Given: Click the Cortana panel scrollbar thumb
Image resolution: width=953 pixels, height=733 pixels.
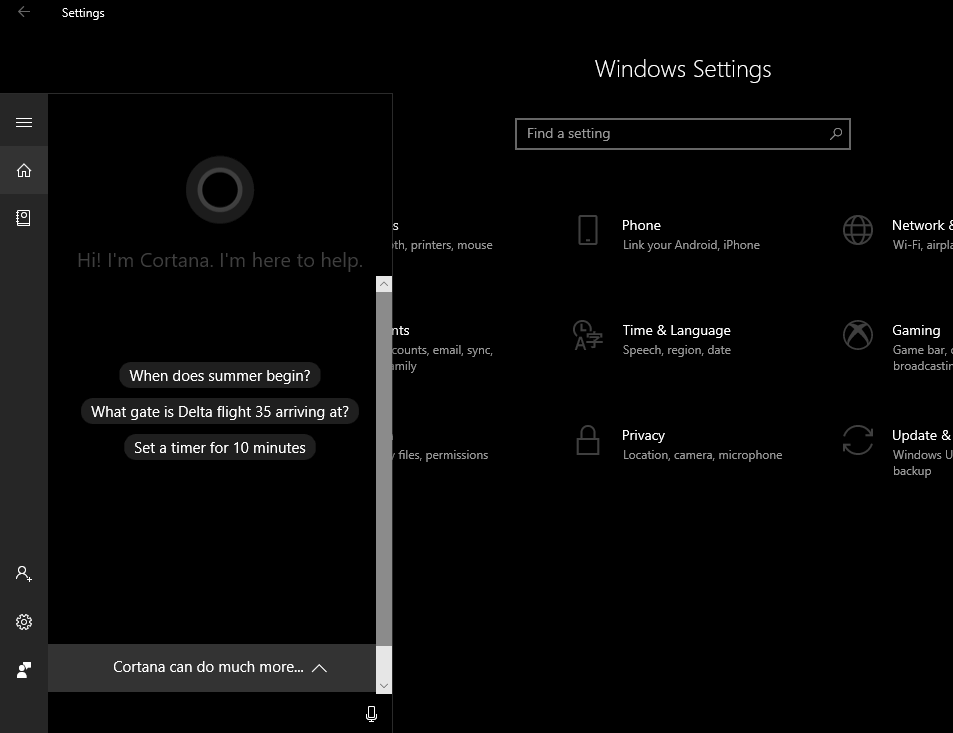Looking at the screenshot, I should [x=384, y=468].
